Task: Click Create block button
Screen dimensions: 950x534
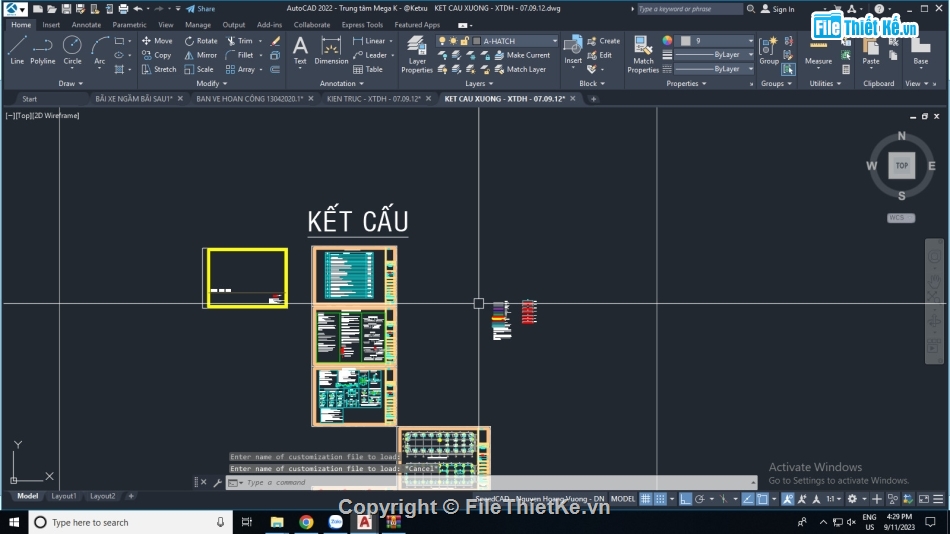Action: point(603,41)
